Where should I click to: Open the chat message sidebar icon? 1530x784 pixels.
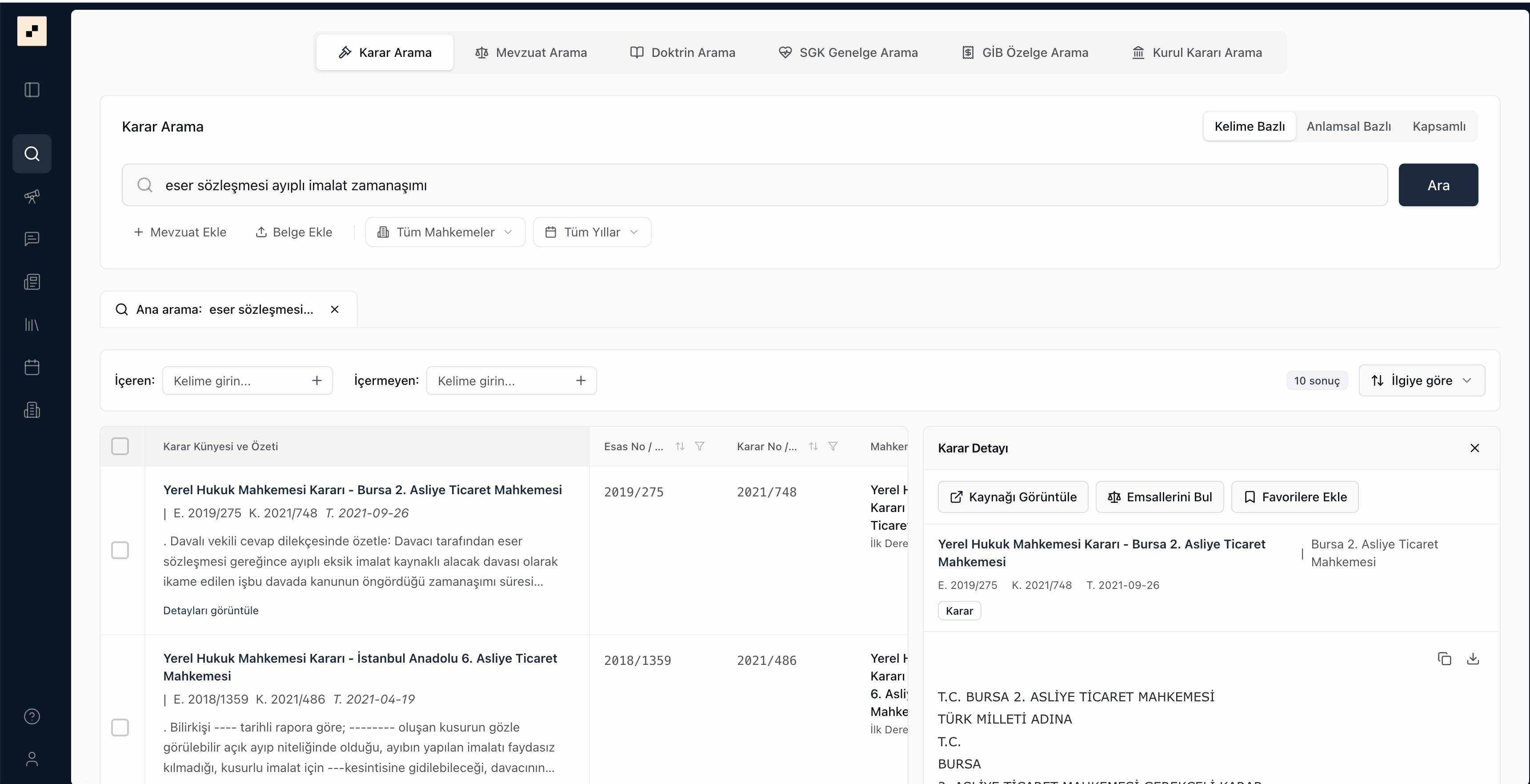coord(32,239)
